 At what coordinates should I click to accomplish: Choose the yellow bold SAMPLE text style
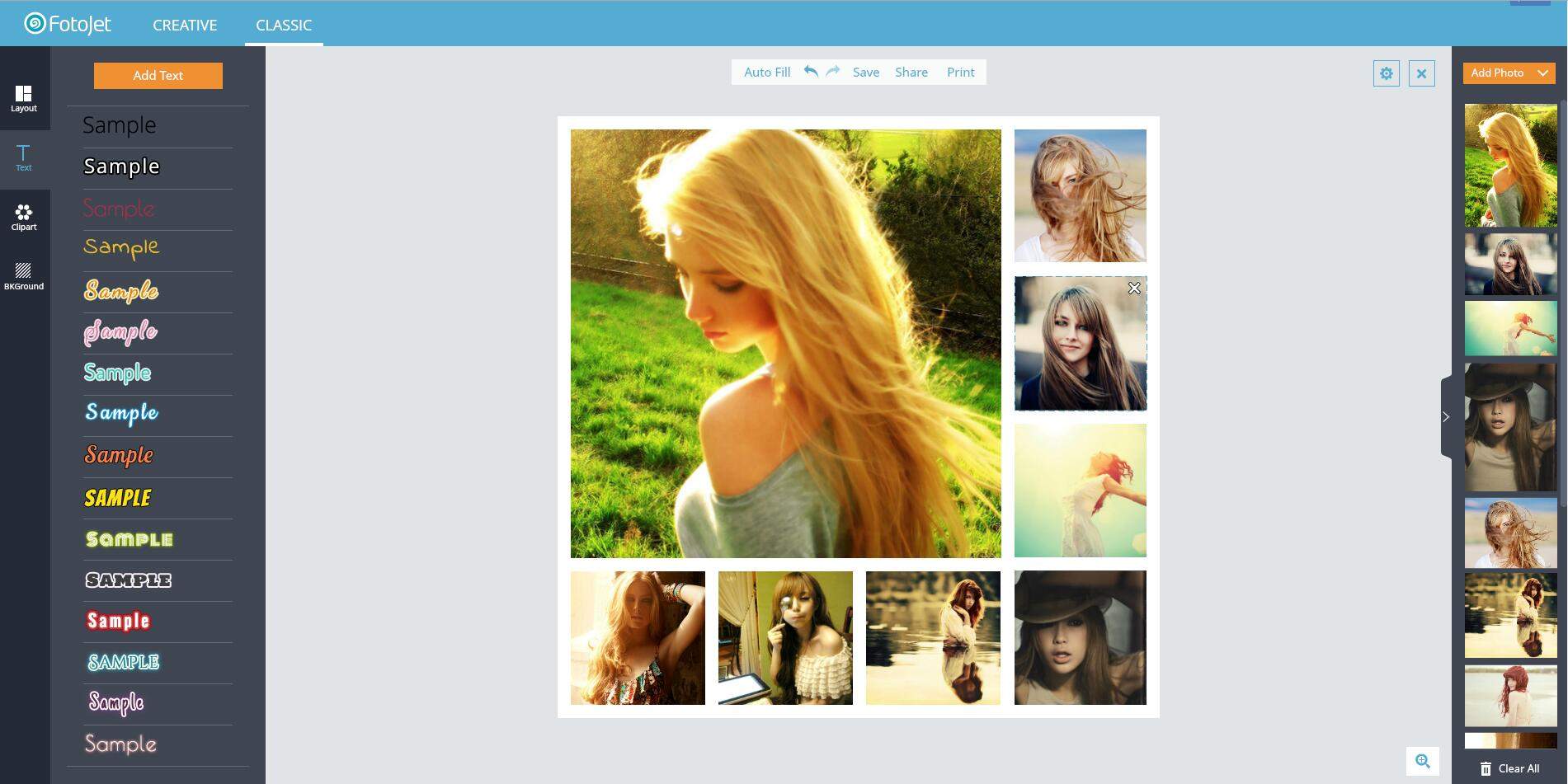click(x=118, y=498)
